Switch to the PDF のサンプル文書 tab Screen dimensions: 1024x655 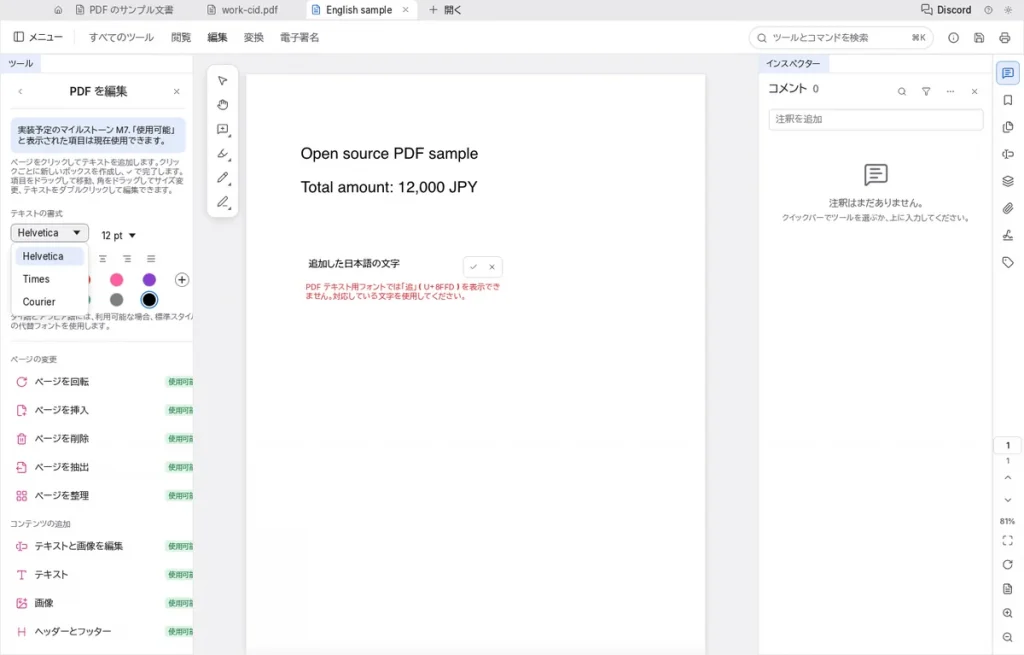tap(125, 10)
